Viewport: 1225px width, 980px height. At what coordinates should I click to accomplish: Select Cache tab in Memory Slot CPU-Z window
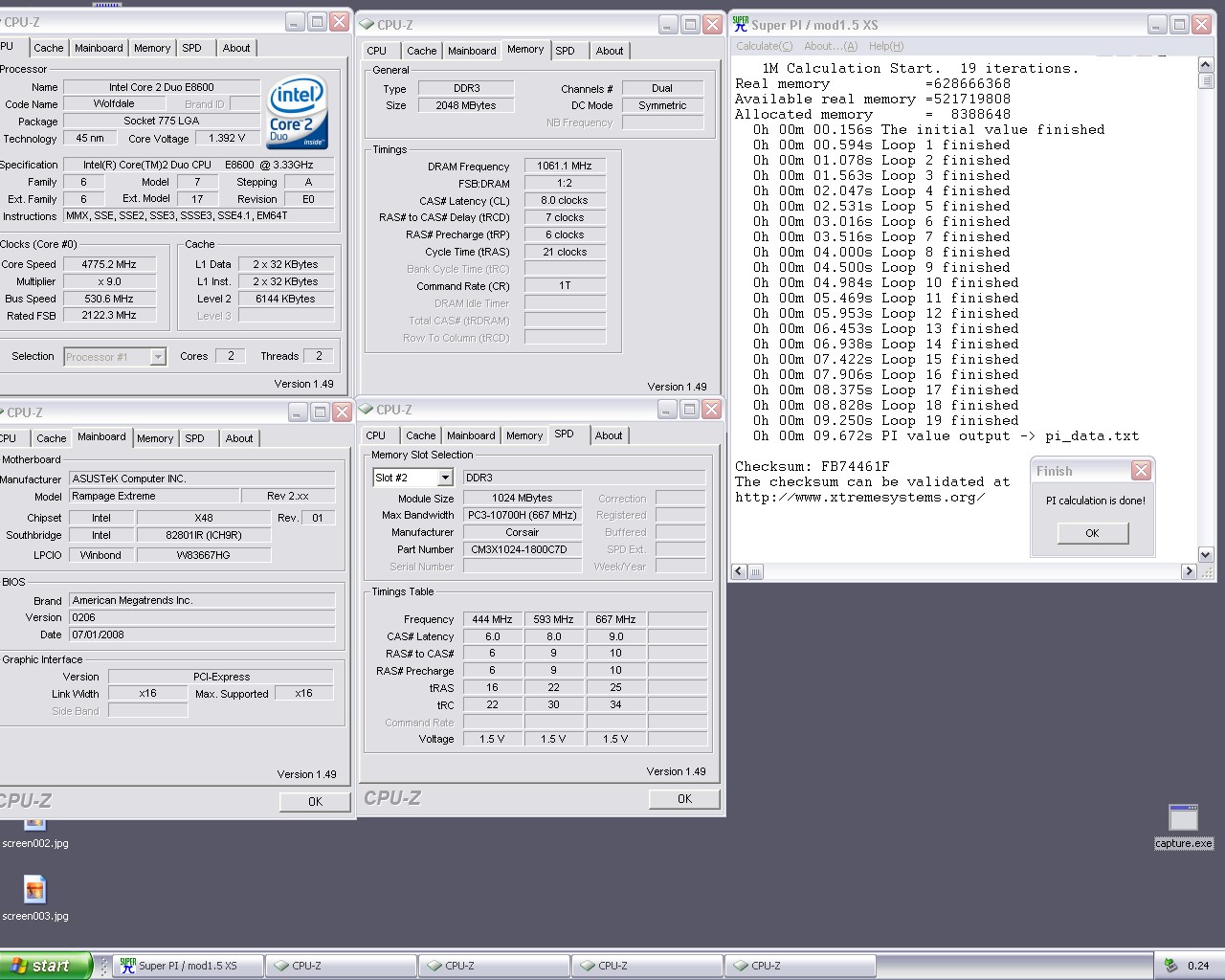(421, 435)
